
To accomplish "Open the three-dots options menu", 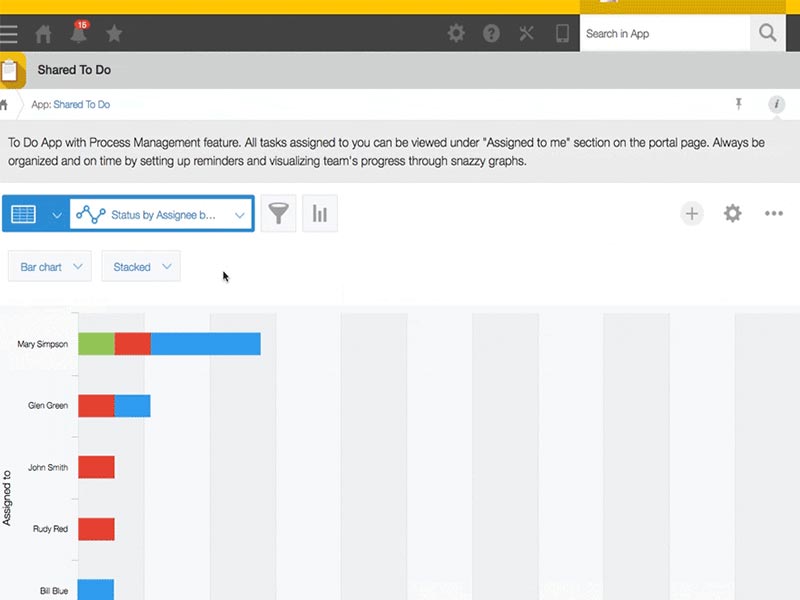I will pyautogui.click(x=773, y=213).
